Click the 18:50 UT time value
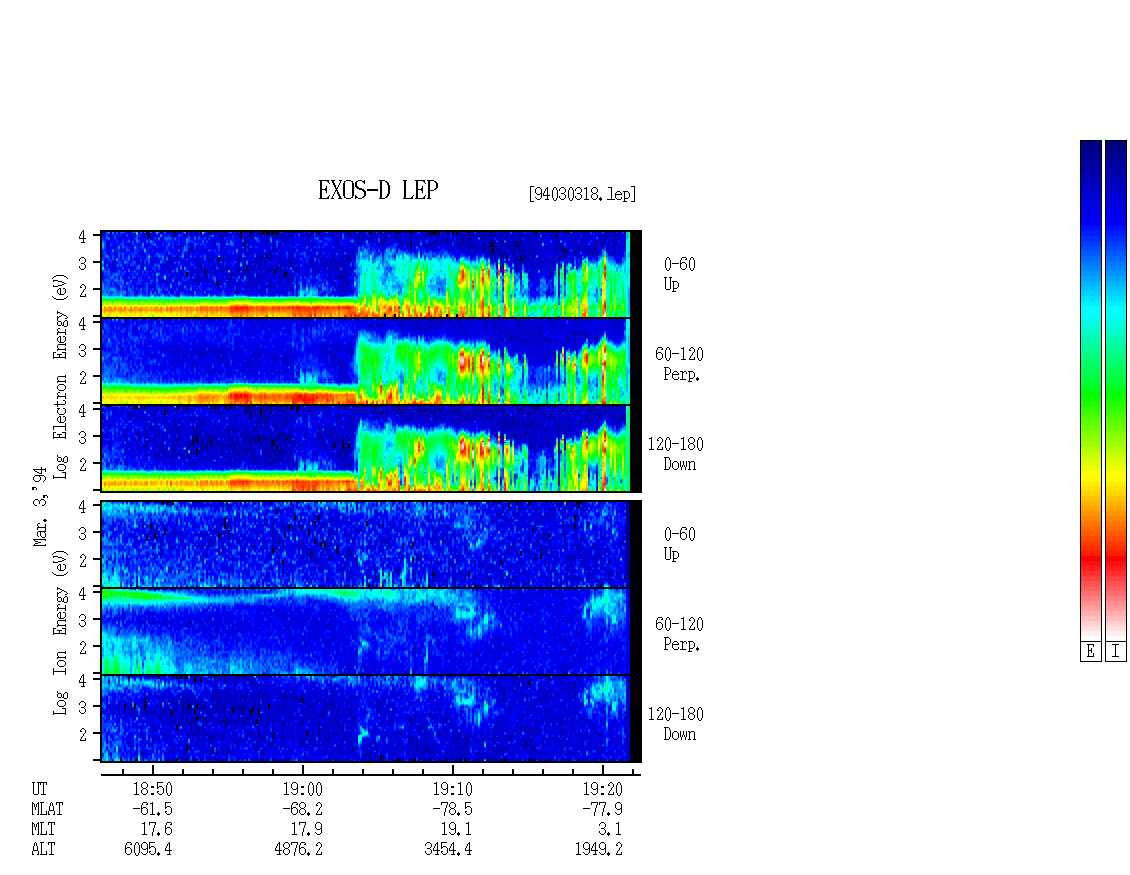This screenshot has height=875, width=1130. click(153, 789)
